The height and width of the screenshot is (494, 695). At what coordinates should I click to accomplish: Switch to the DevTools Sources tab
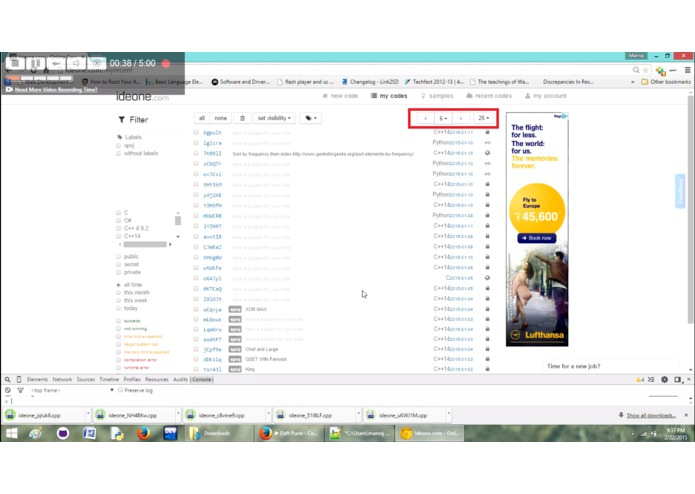tap(86, 380)
